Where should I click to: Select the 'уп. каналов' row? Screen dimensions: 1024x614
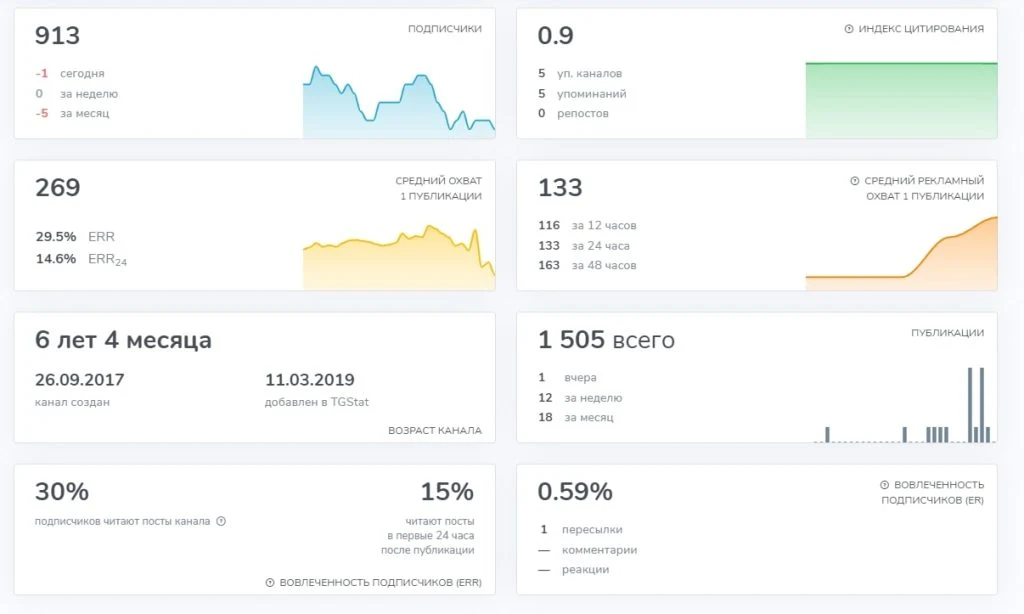pos(580,74)
